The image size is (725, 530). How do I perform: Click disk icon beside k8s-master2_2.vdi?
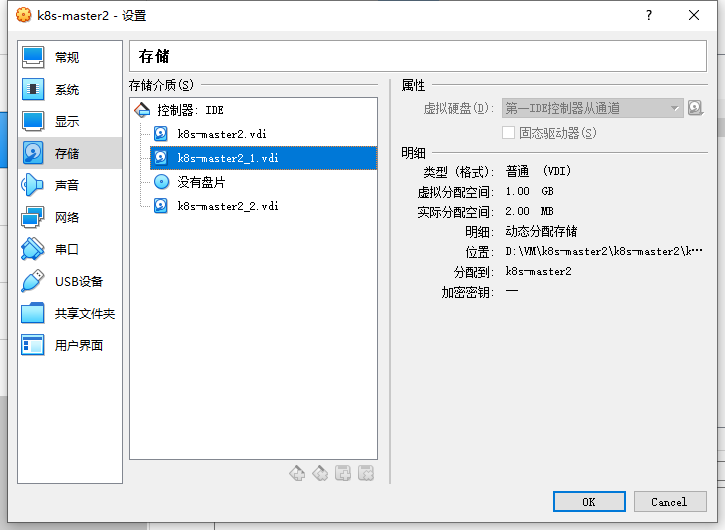coord(161,206)
